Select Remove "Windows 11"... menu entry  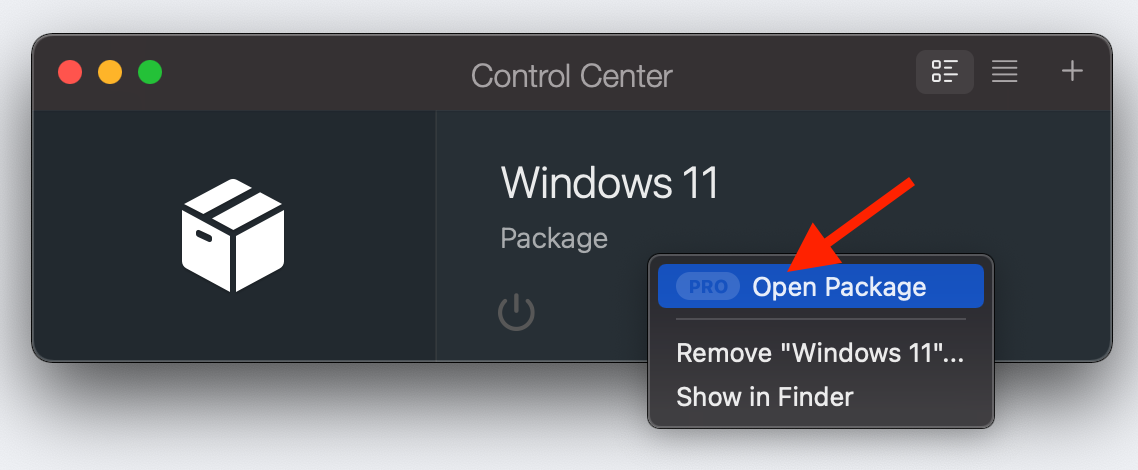coord(820,353)
